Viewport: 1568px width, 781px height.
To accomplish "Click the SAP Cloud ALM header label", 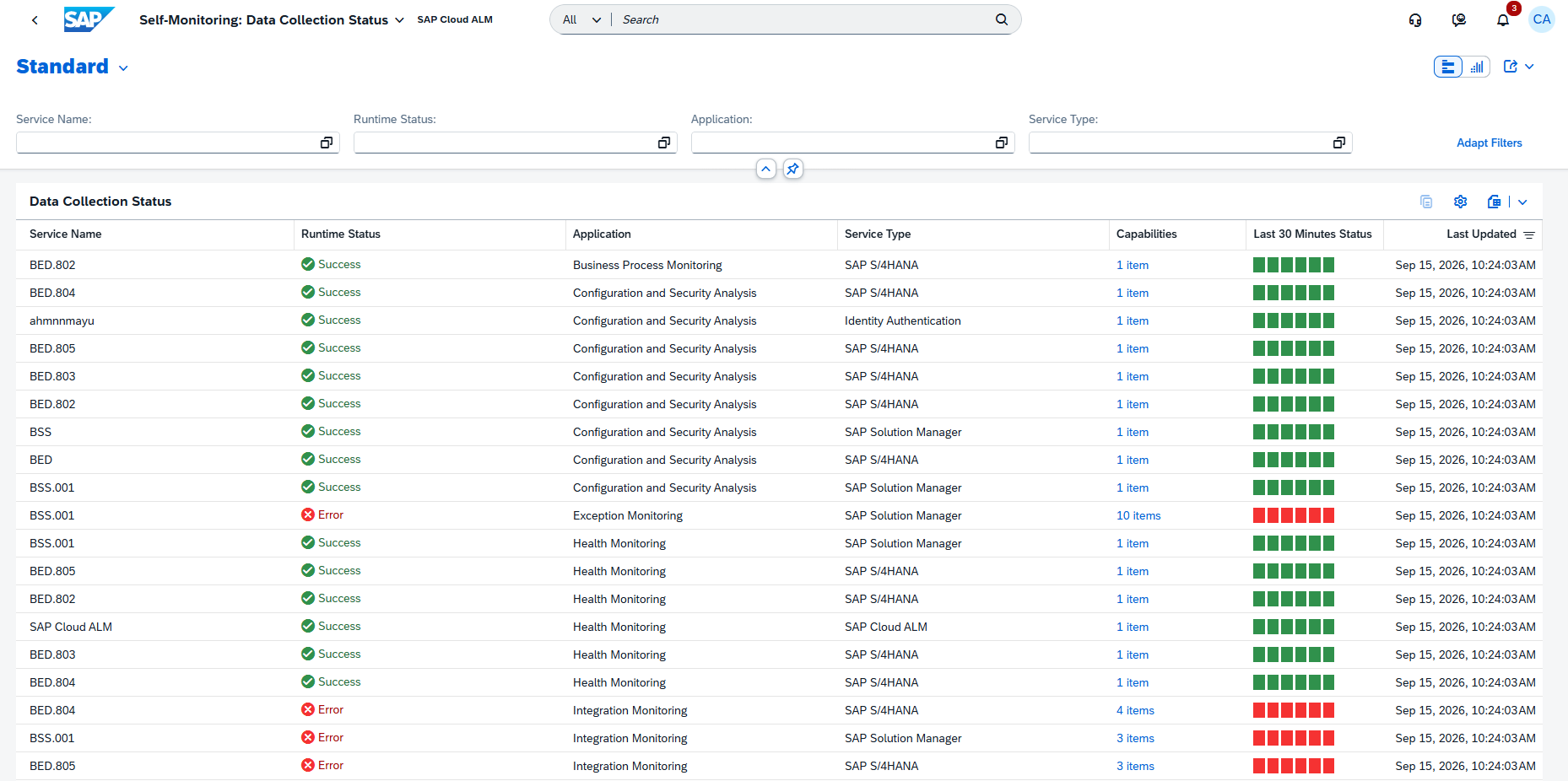I will click(x=455, y=19).
